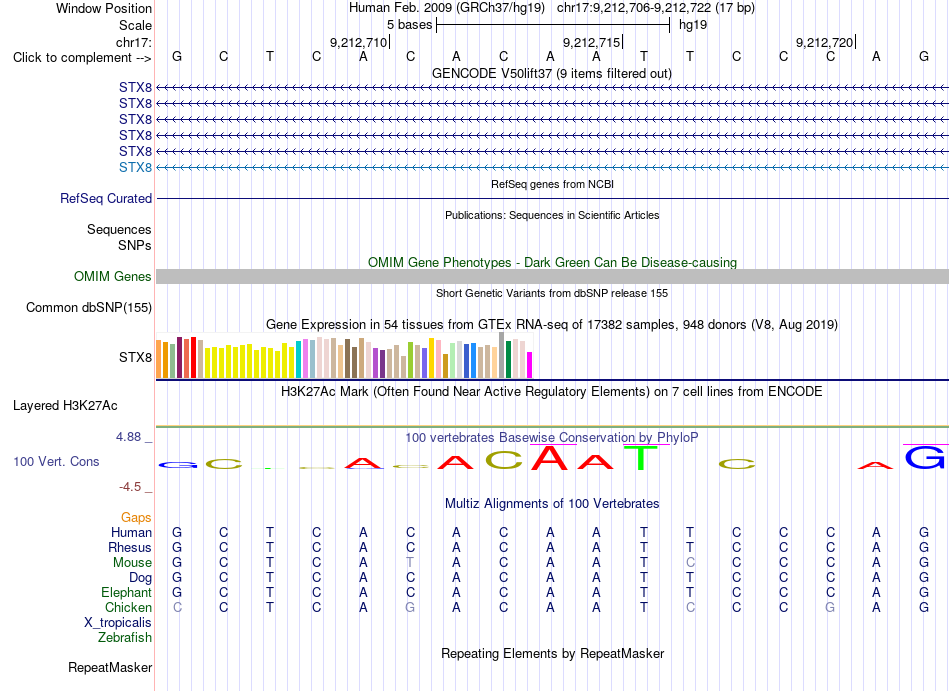Click the RepeatMasker track label
950x691 pixels.
(110, 667)
